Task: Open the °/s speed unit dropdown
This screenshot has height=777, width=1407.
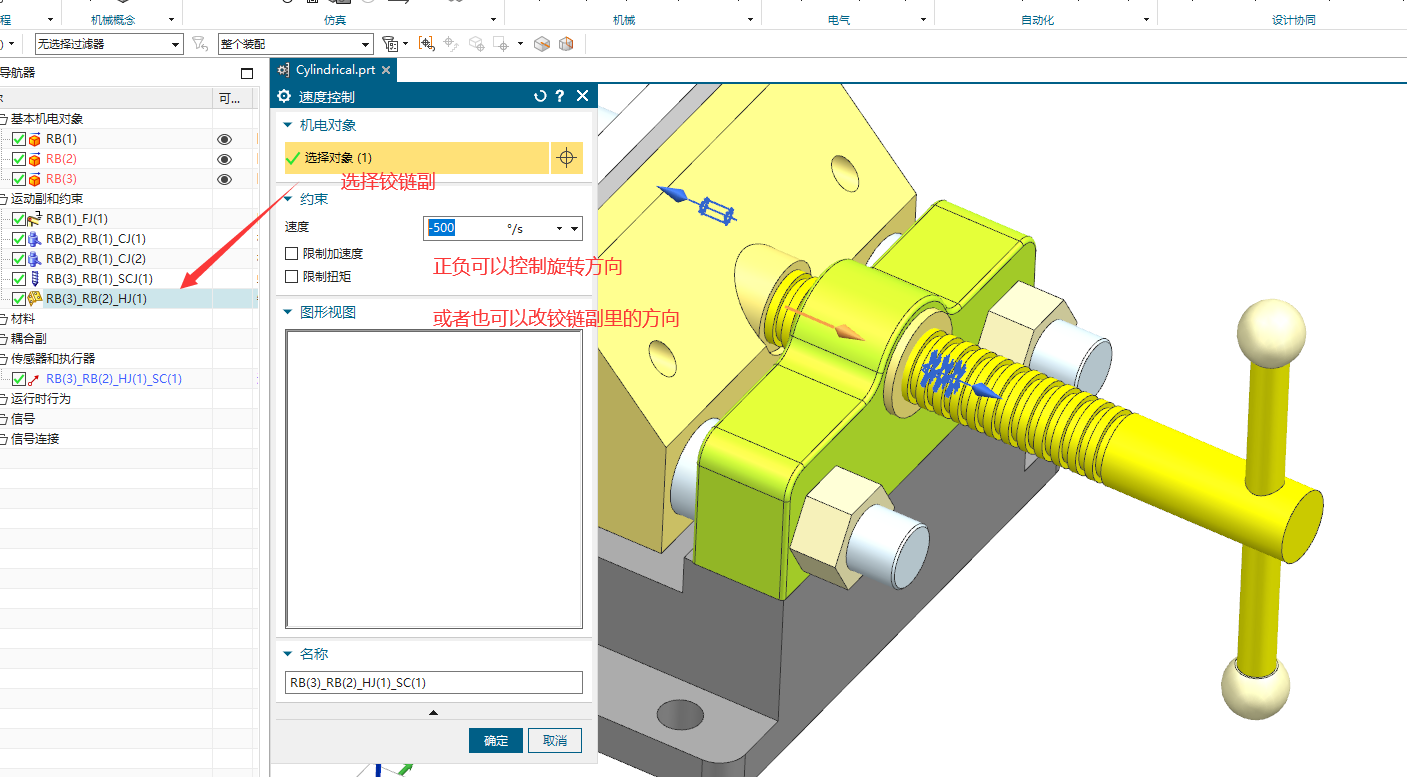Action: click(x=559, y=229)
